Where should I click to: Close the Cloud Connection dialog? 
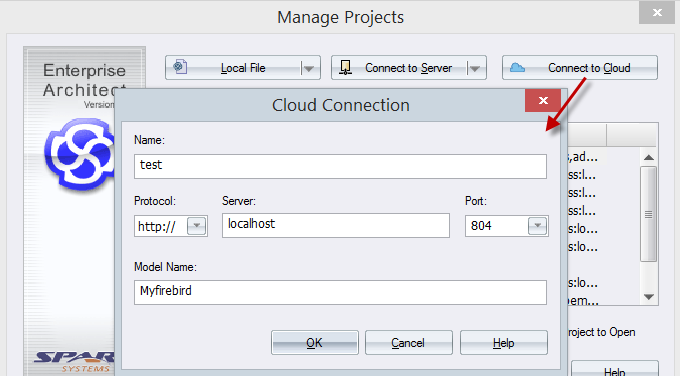point(543,101)
